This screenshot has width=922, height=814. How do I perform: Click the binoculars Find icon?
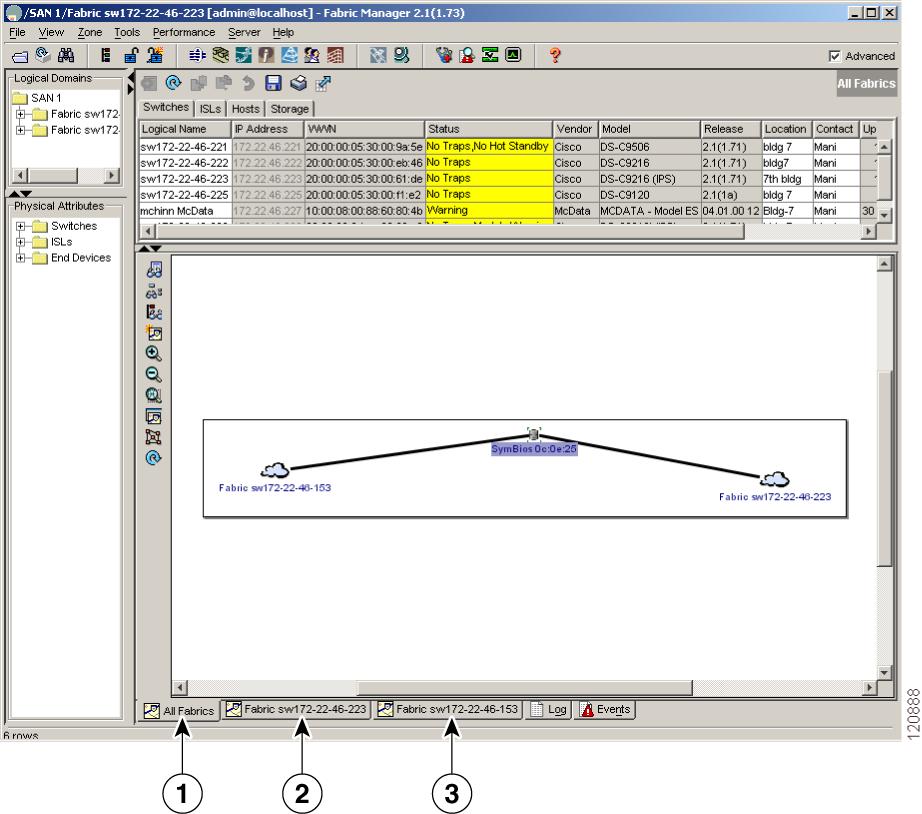(x=66, y=55)
